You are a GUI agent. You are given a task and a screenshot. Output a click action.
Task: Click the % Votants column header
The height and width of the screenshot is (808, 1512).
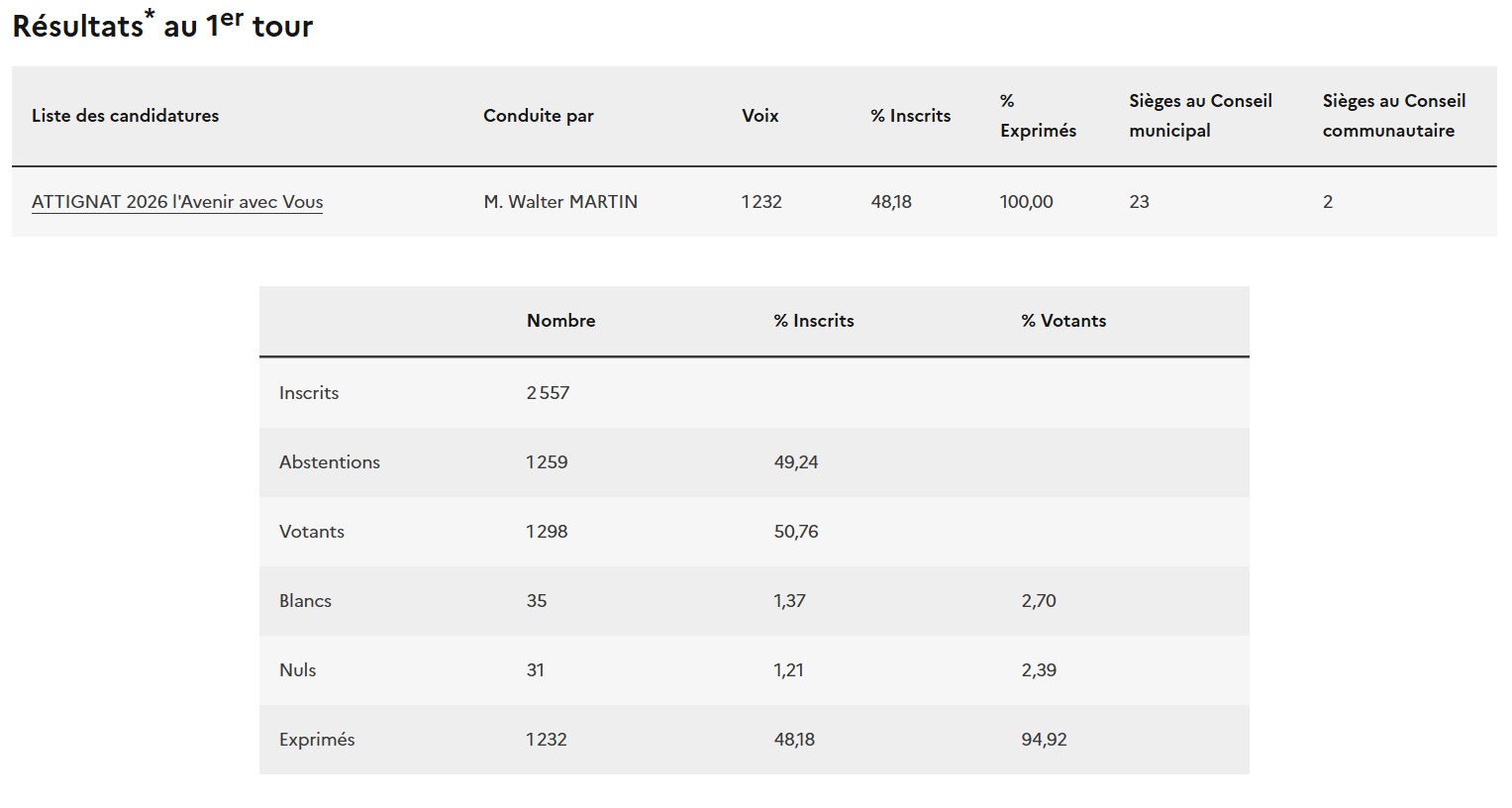click(1063, 321)
